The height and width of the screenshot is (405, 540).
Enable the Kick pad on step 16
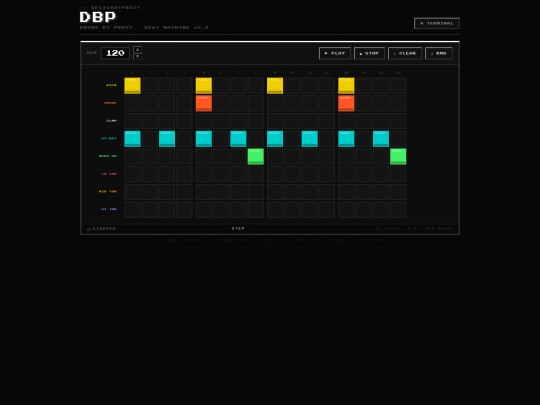(x=398, y=86)
